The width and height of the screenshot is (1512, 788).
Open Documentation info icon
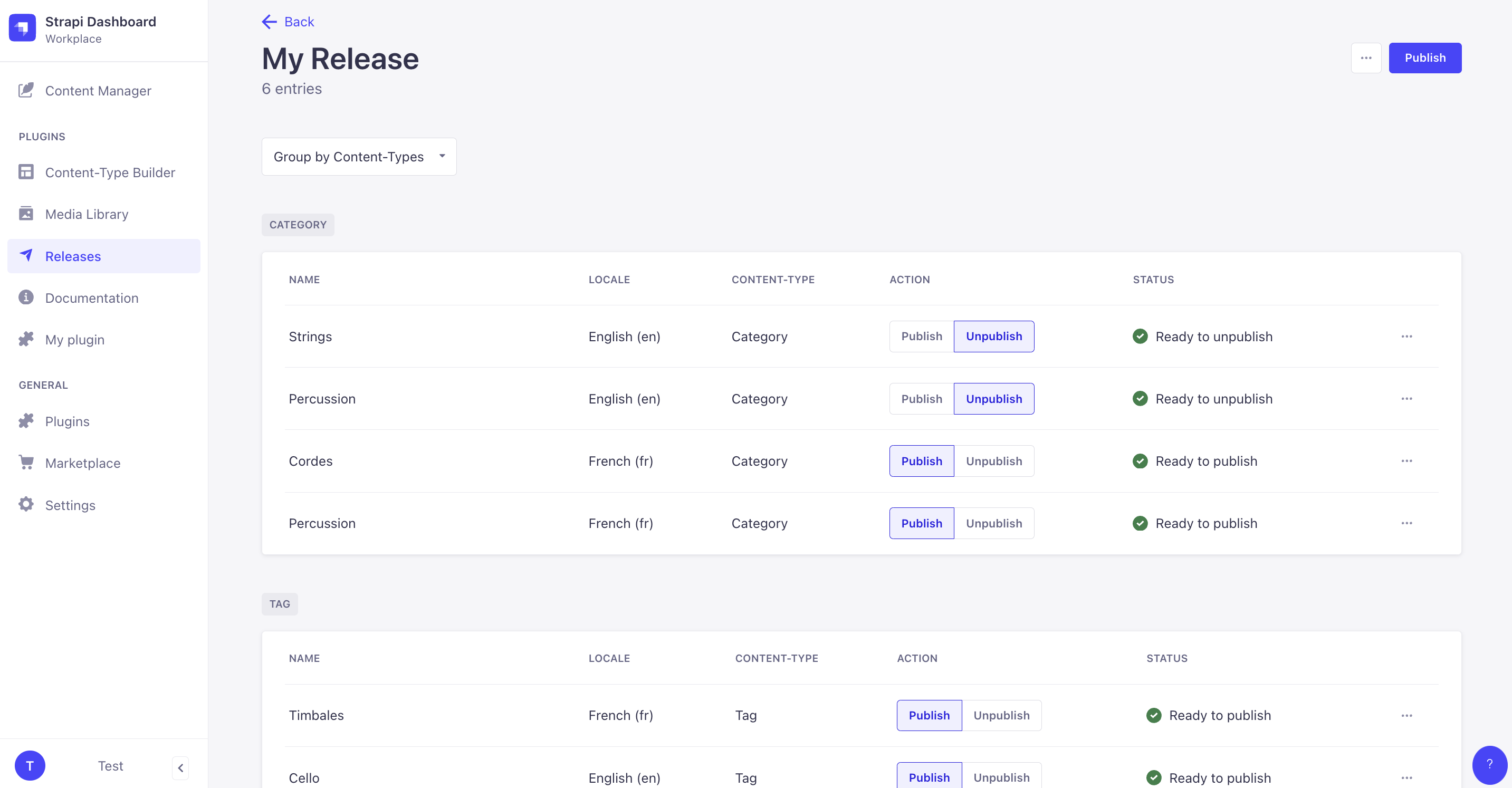[x=26, y=297]
